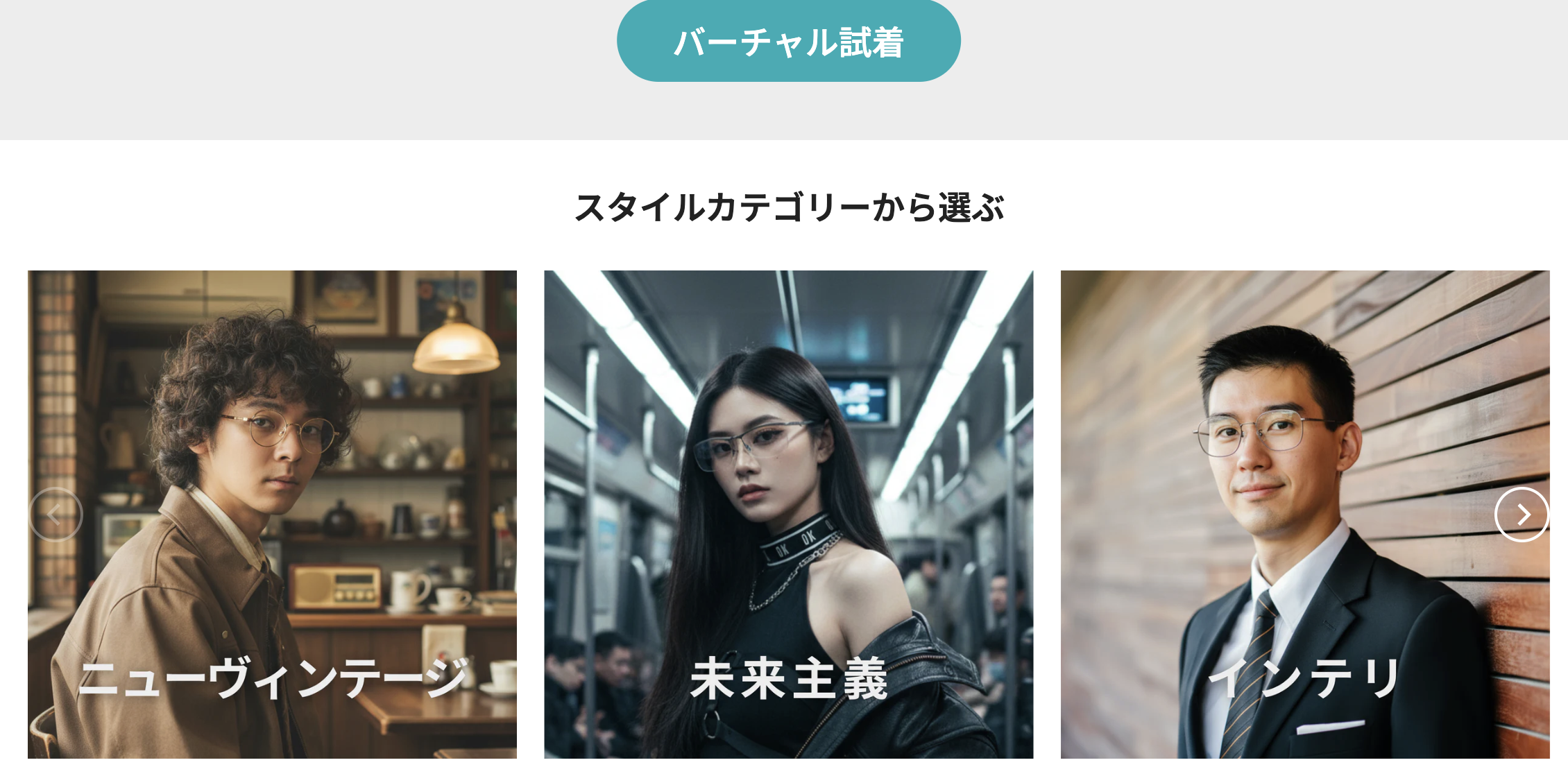Advance the carousel with the right arrow
Image resolution: width=1568 pixels, height=767 pixels.
coord(1522,514)
